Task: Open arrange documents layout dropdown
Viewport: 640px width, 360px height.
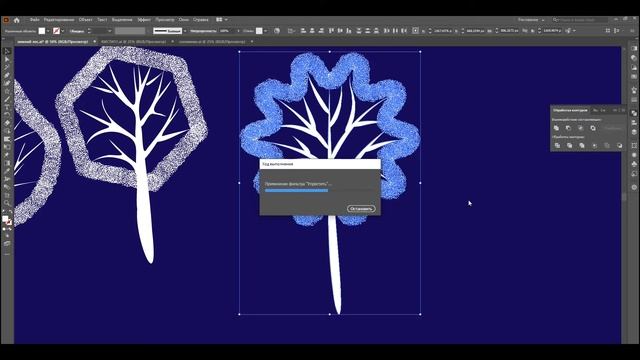Action: click(x=222, y=20)
